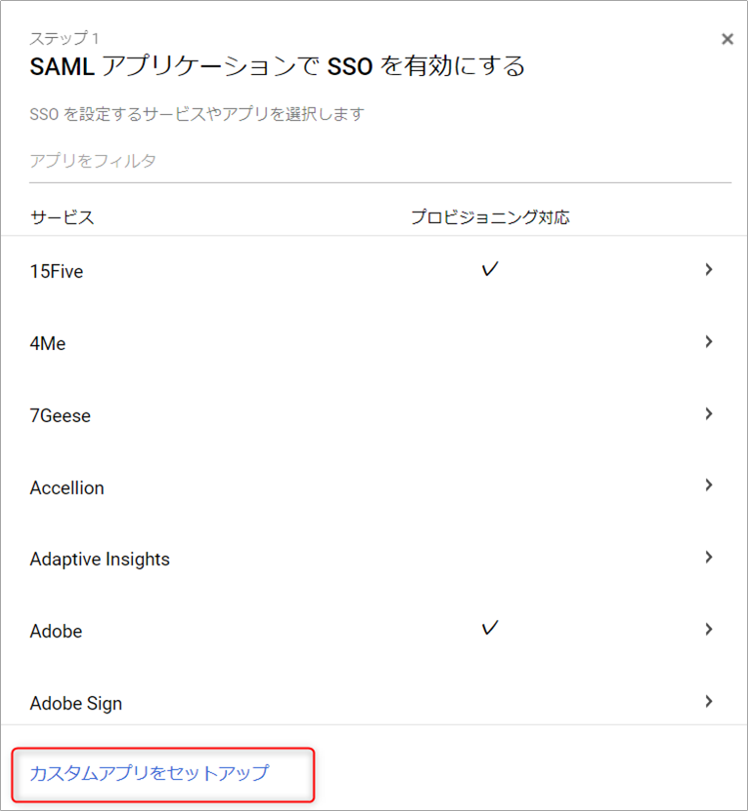Screen dimensions: 748x811
Task: Pick the Accellion service name
Action: 67,488
